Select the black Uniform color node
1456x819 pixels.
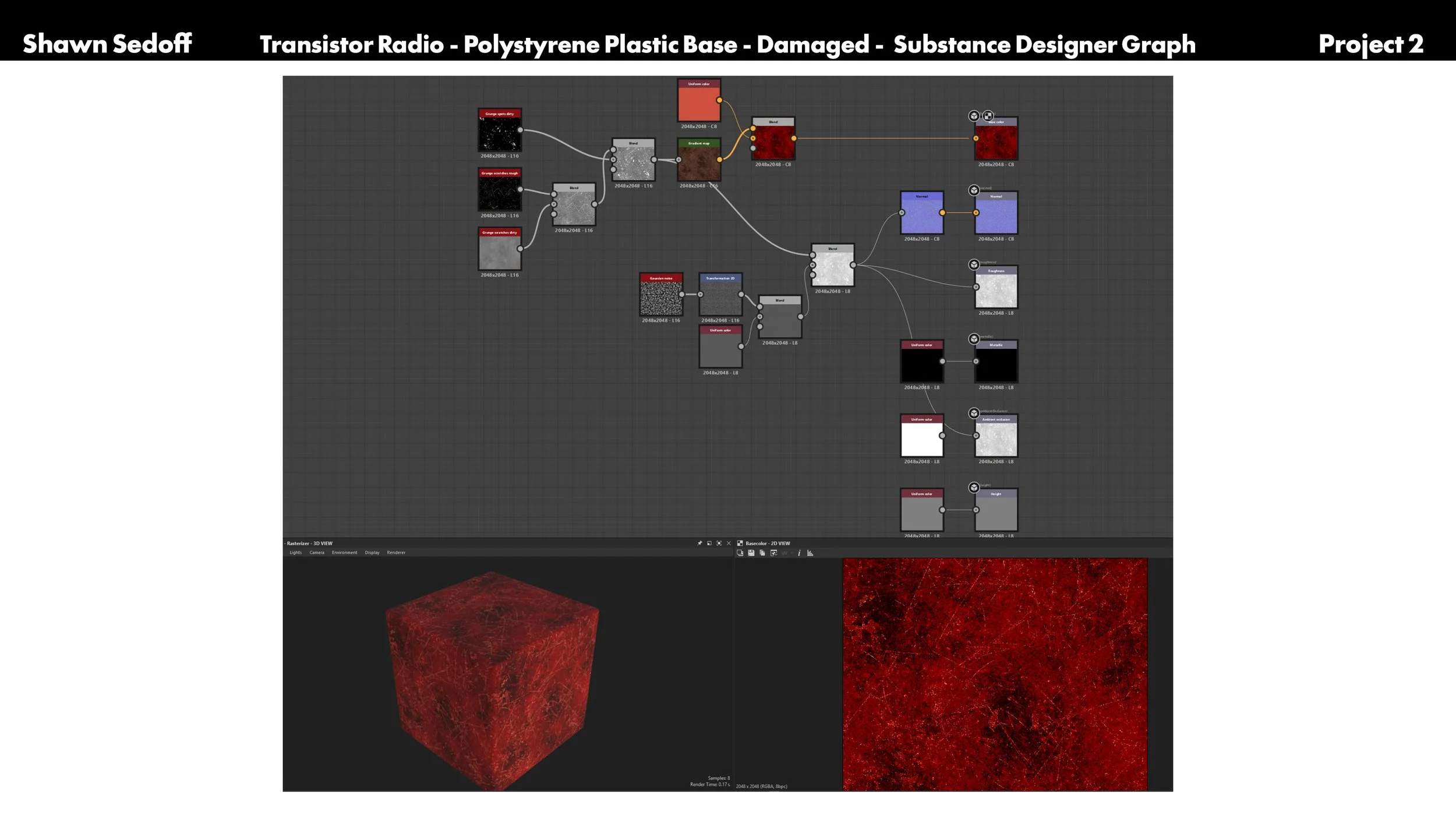pos(922,361)
